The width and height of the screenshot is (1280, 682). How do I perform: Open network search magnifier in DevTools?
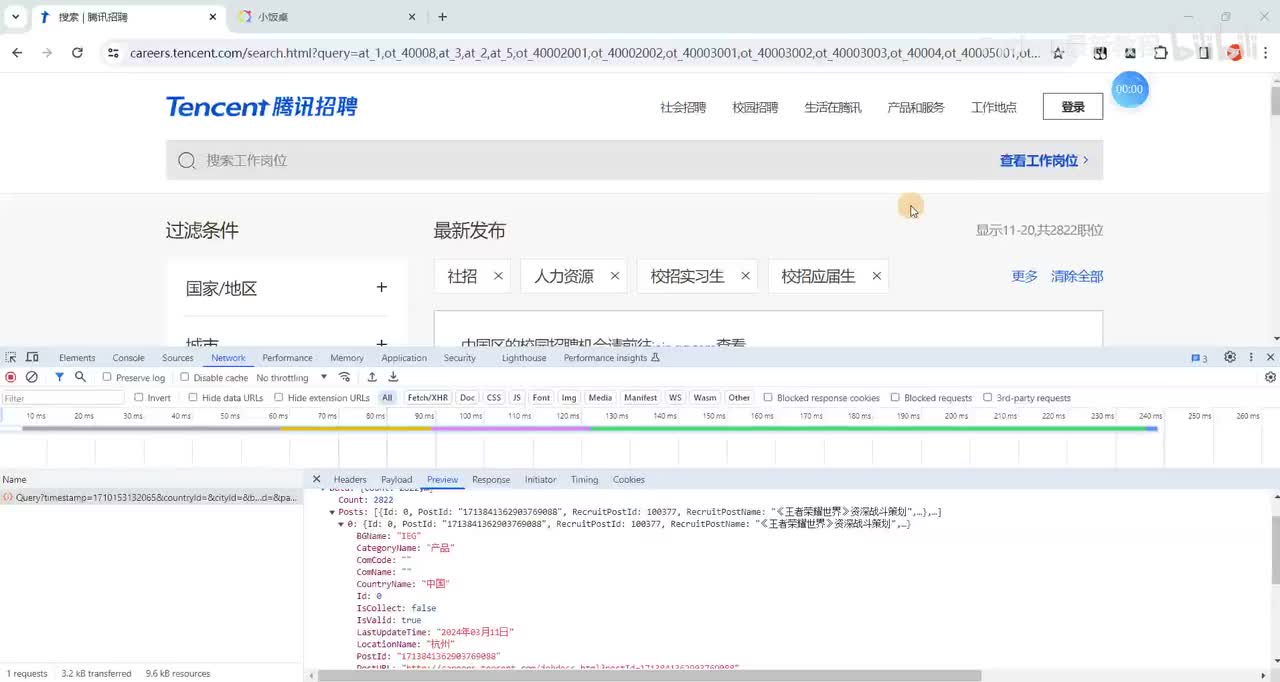(x=80, y=377)
